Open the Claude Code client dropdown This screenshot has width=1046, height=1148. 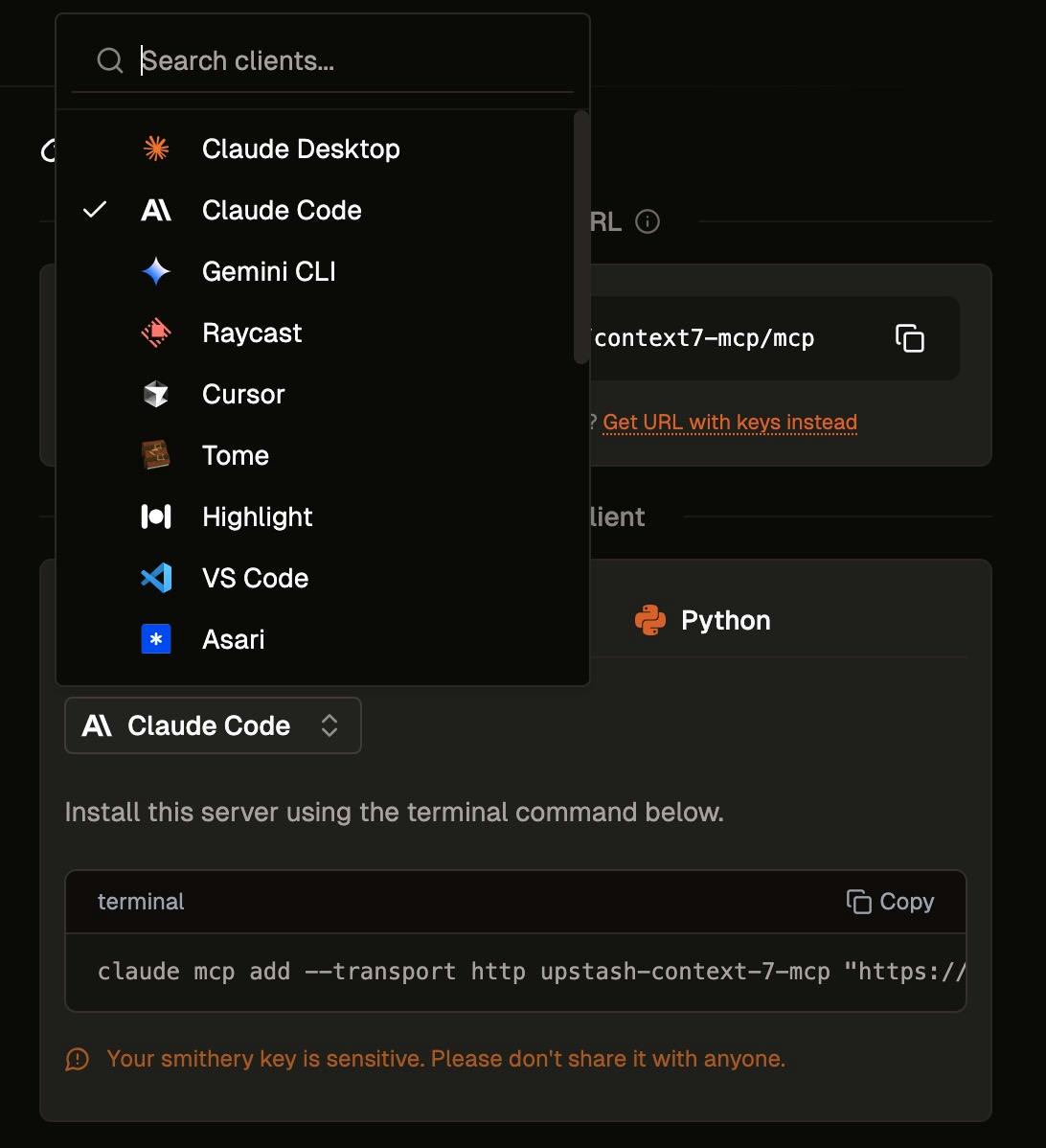pyautogui.click(x=213, y=725)
